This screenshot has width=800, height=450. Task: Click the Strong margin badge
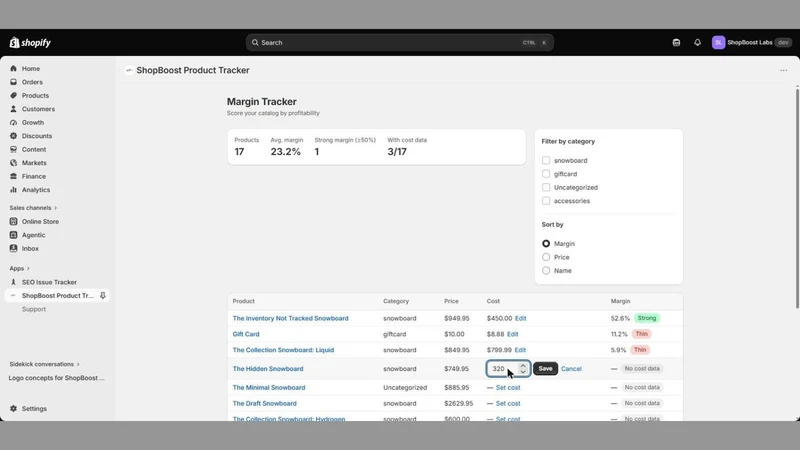point(647,318)
